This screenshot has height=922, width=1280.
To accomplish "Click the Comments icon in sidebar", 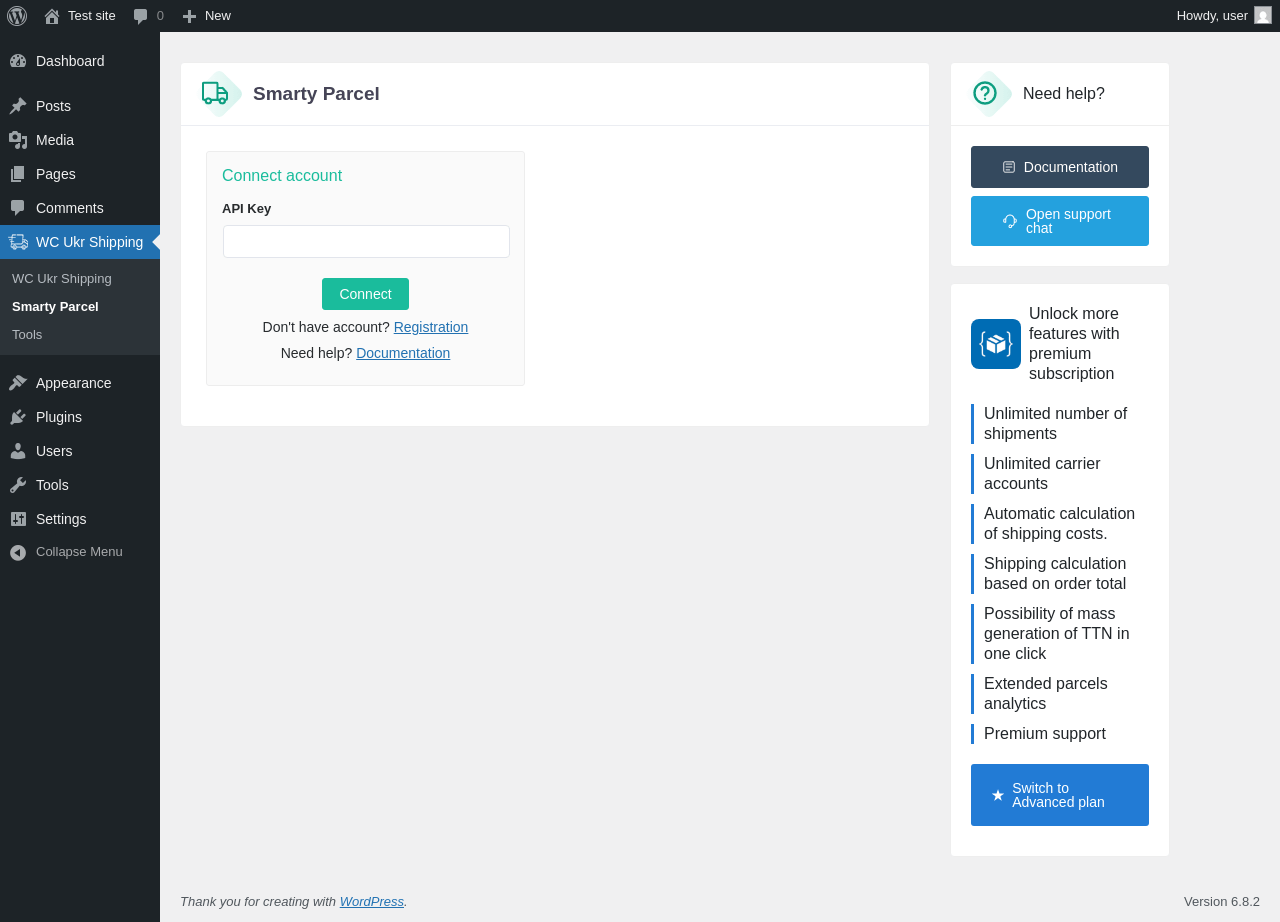I will tap(18, 208).
